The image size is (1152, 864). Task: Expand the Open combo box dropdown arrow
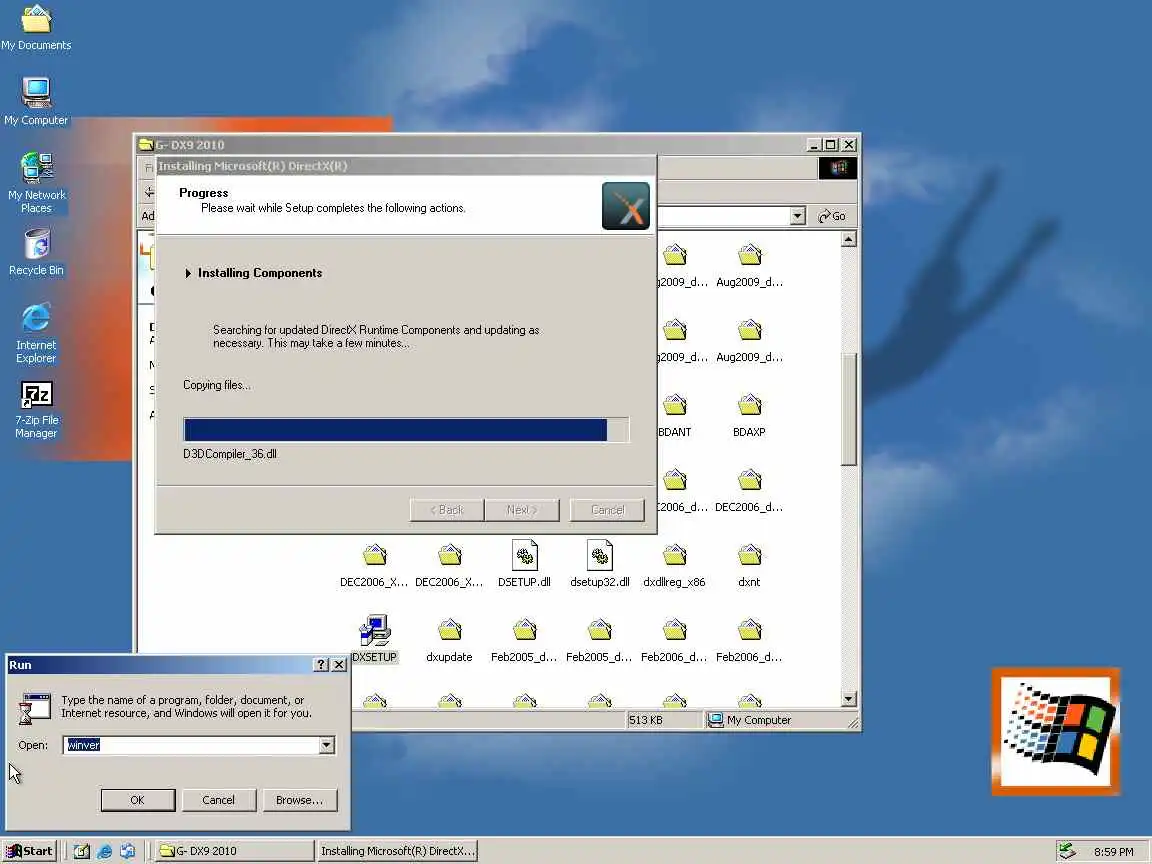[326, 745]
